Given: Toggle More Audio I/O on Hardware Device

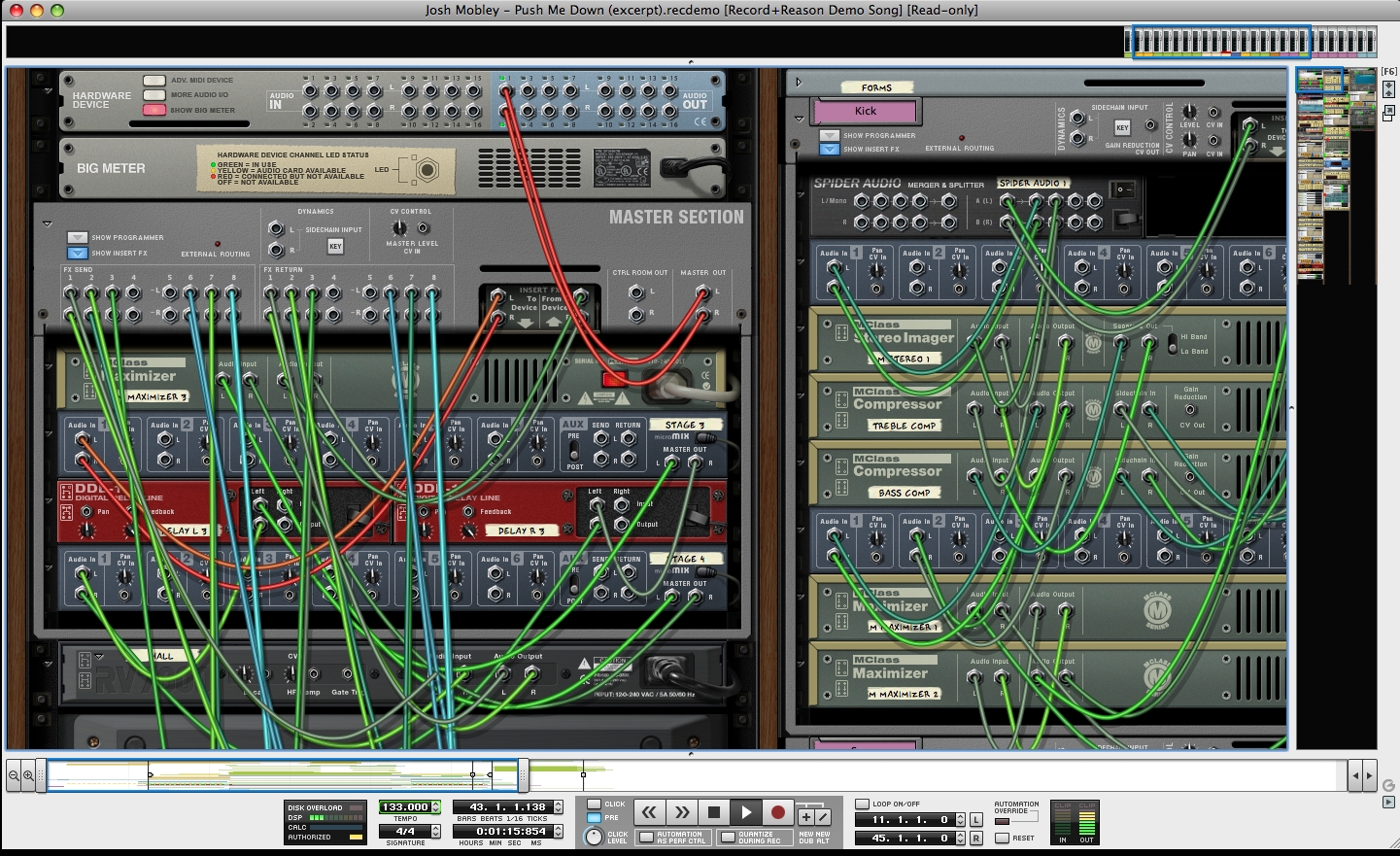Looking at the screenshot, I should click(154, 95).
